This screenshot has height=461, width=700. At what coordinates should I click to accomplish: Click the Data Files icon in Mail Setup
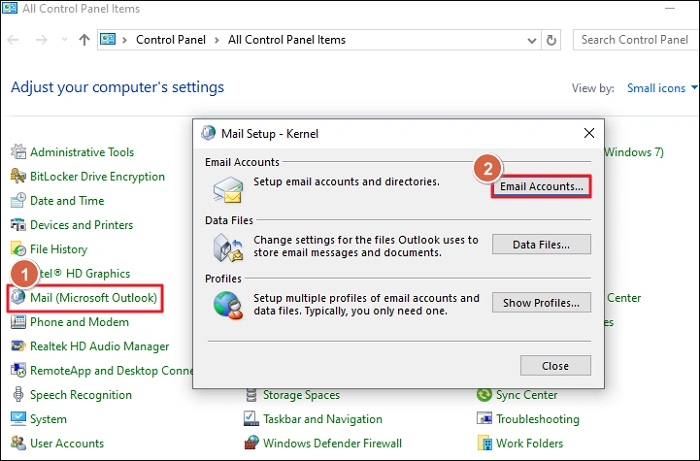click(x=228, y=248)
